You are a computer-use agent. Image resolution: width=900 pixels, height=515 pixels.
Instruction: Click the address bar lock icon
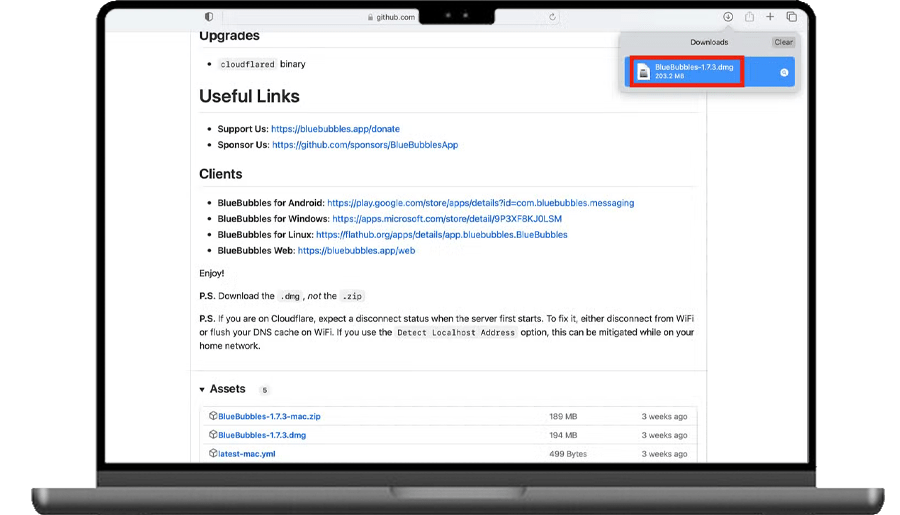pos(370,17)
